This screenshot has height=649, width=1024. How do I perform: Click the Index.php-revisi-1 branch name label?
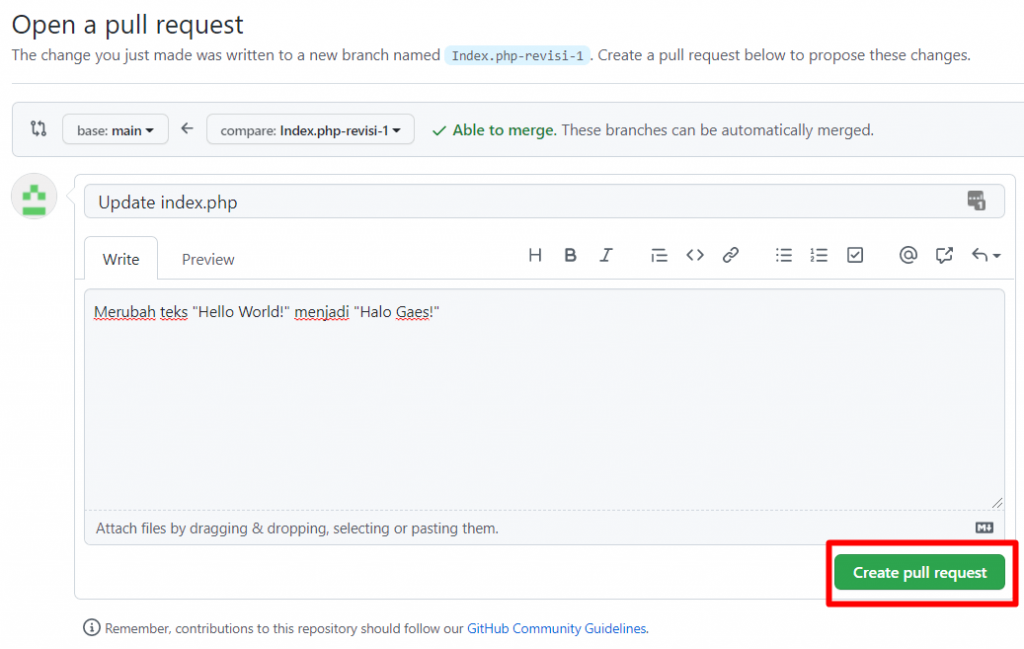pyautogui.click(x=517, y=55)
